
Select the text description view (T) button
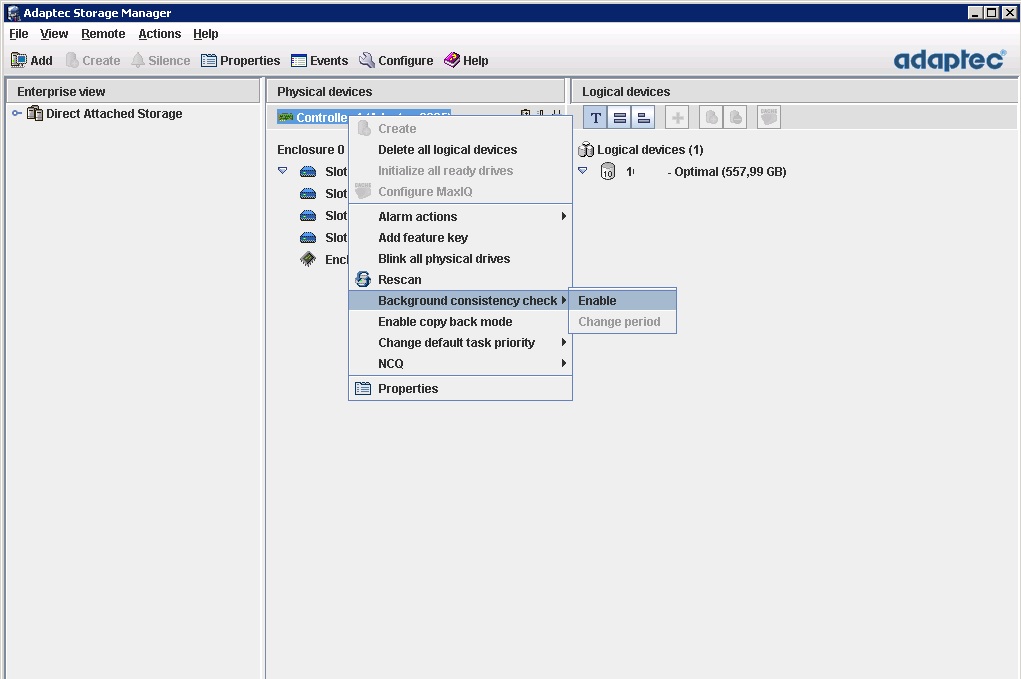coord(596,118)
